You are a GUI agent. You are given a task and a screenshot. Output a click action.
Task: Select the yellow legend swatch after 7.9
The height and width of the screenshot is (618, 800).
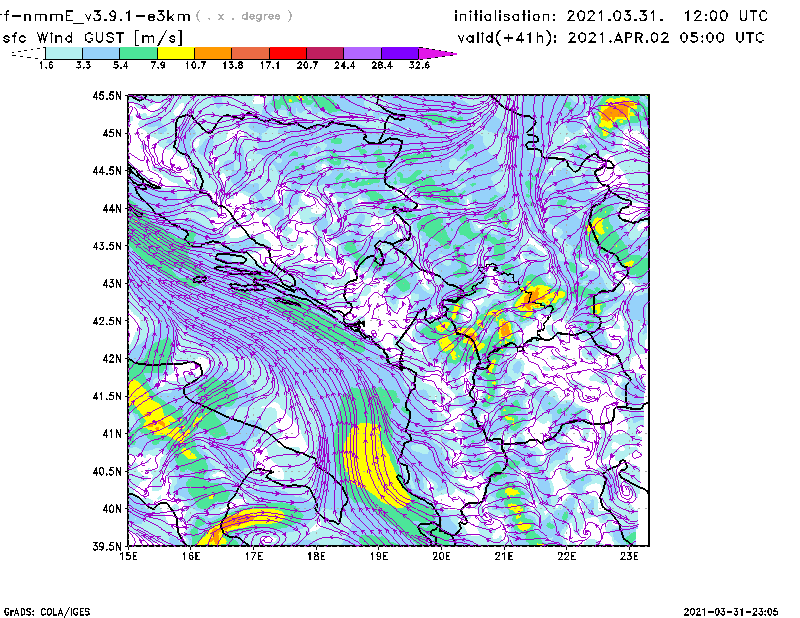click(176, 53)
